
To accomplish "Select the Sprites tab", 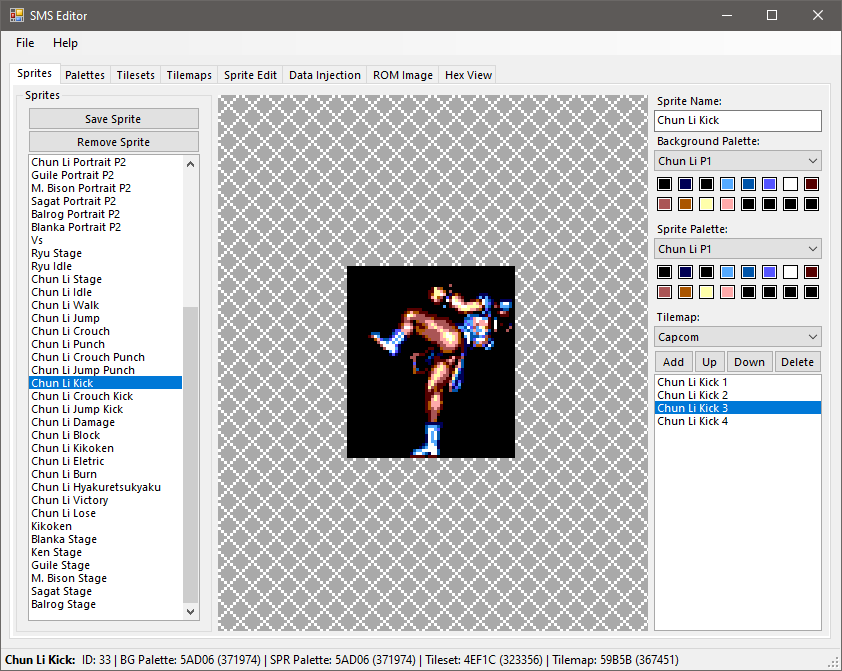I will click(34, 74).
